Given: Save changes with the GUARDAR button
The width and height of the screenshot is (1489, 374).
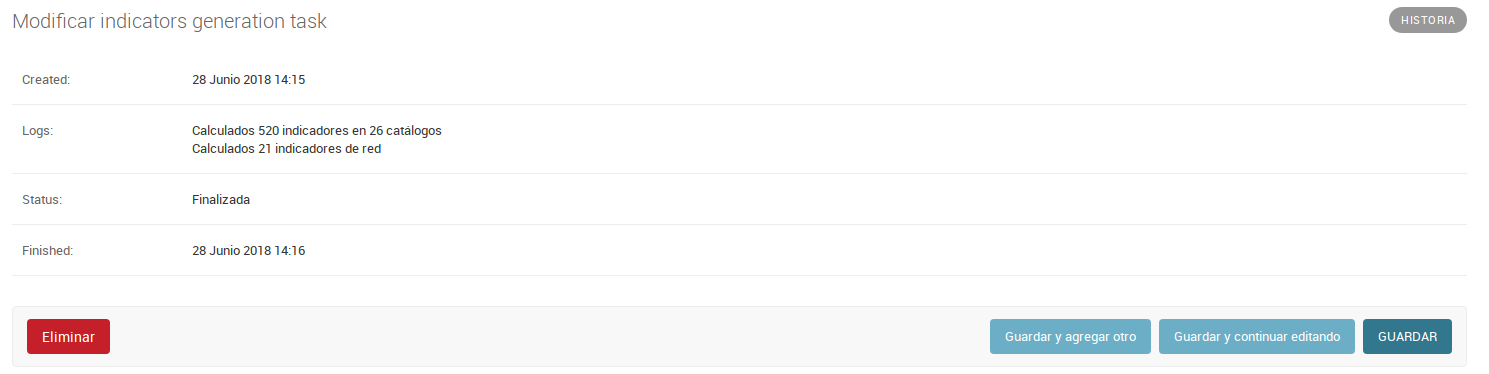Looking at the screenshot, I should [x=1407, y=337].
